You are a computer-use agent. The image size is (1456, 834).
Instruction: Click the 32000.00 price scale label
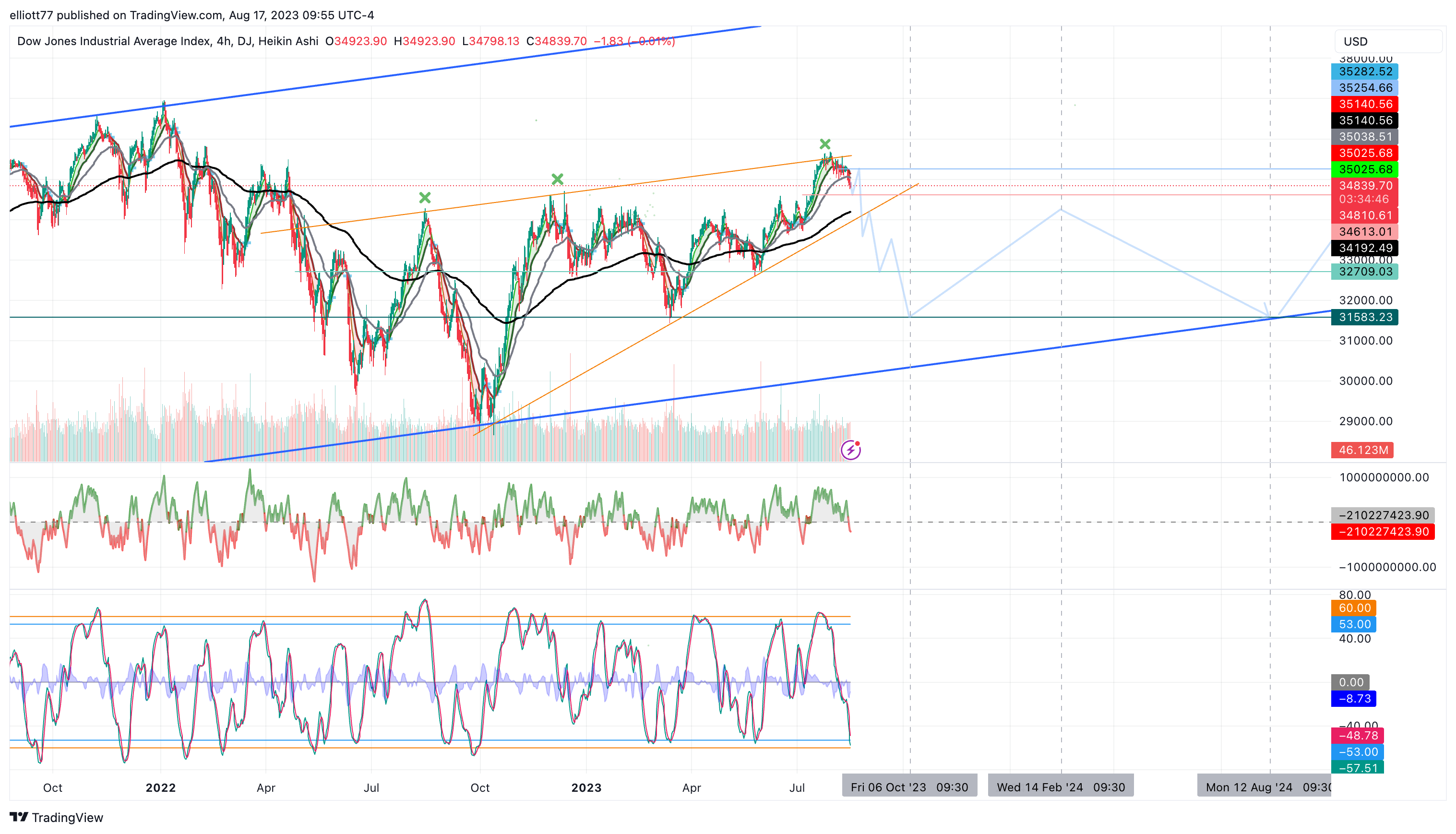[x=1365, y=300]
